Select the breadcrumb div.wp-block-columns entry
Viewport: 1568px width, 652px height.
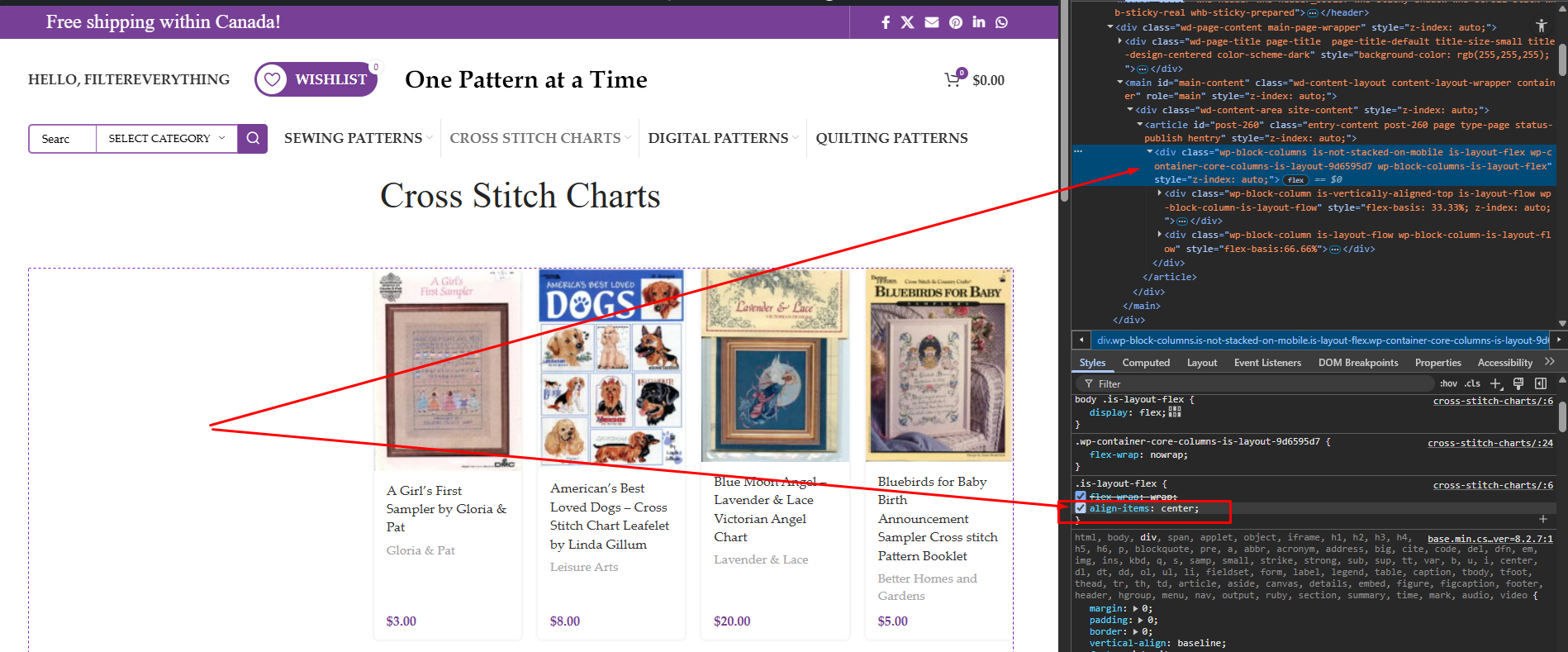[x=1322, y=340]
